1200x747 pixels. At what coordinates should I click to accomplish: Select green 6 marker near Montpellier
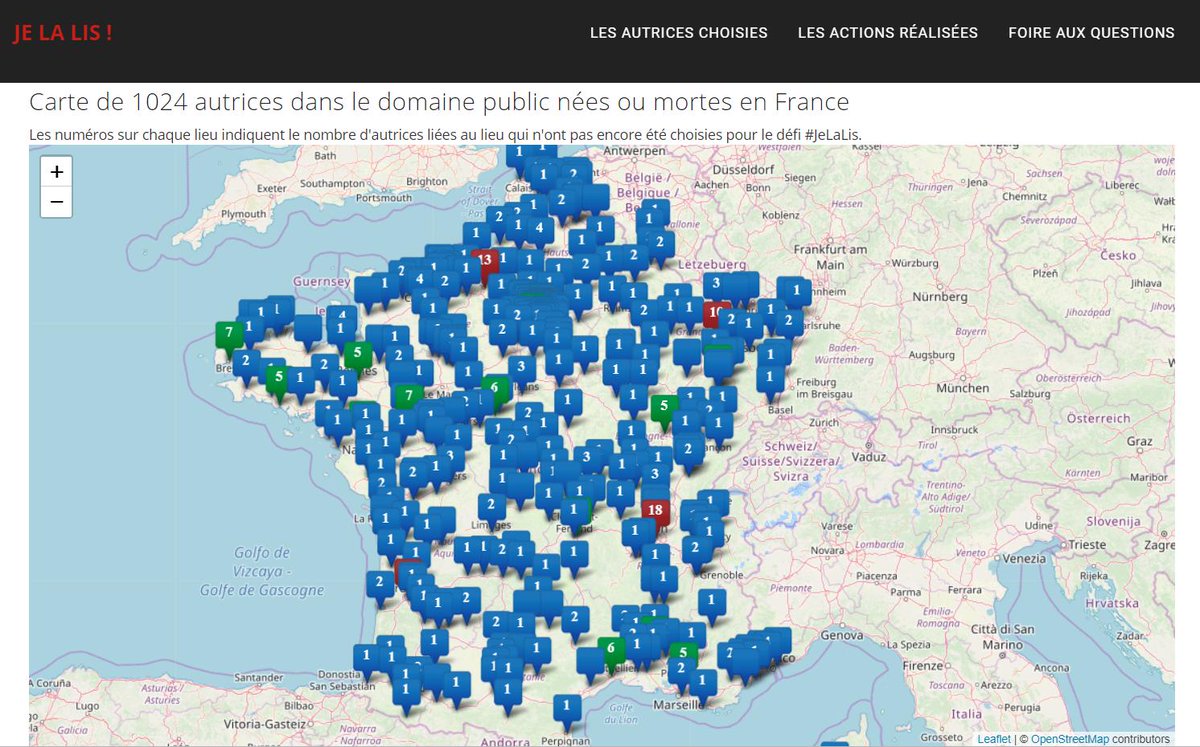pyautogui.click(x=611, y=652)
